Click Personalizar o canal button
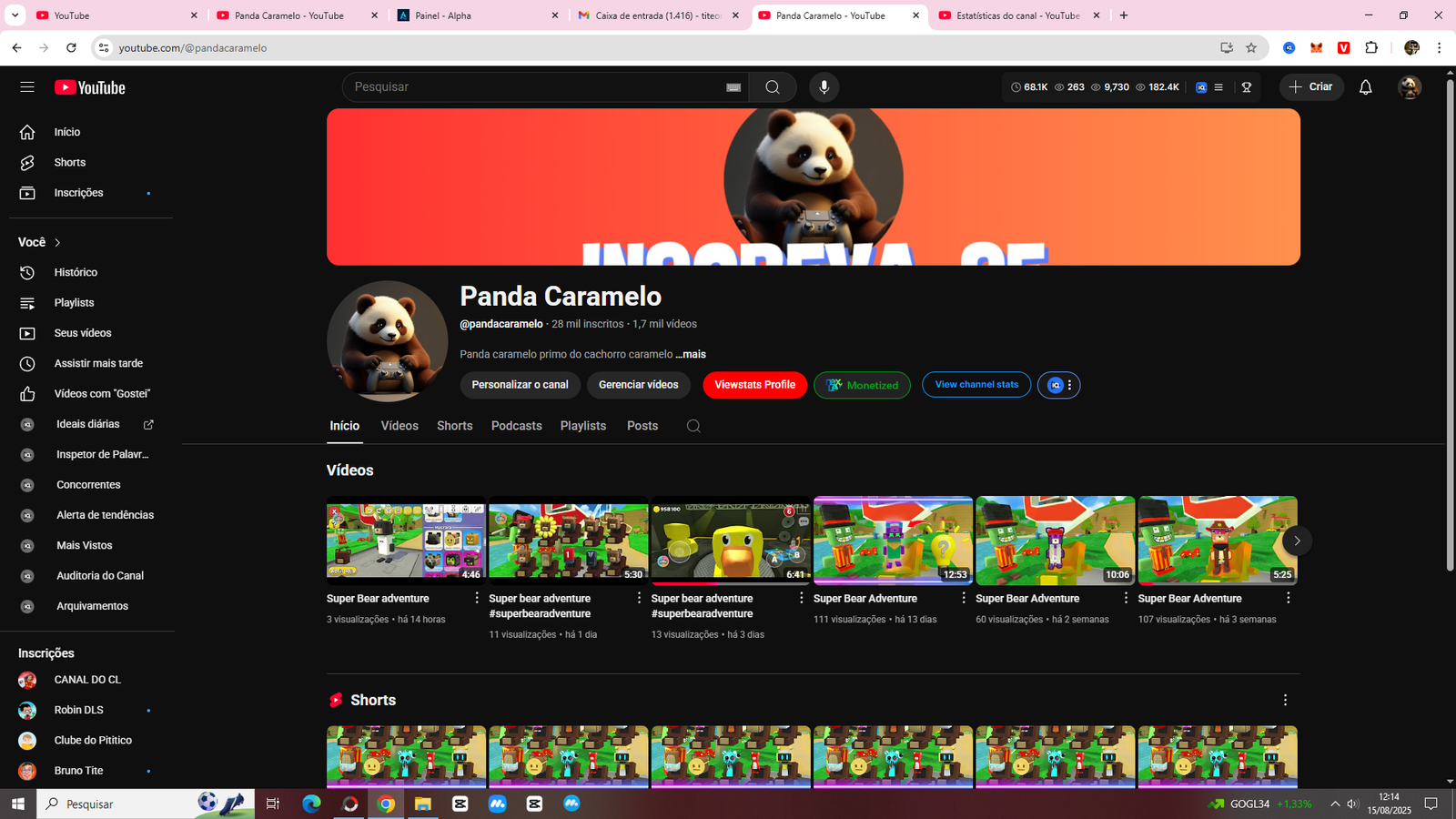Viewport: 1456px width, 819px height. (520, 385)
